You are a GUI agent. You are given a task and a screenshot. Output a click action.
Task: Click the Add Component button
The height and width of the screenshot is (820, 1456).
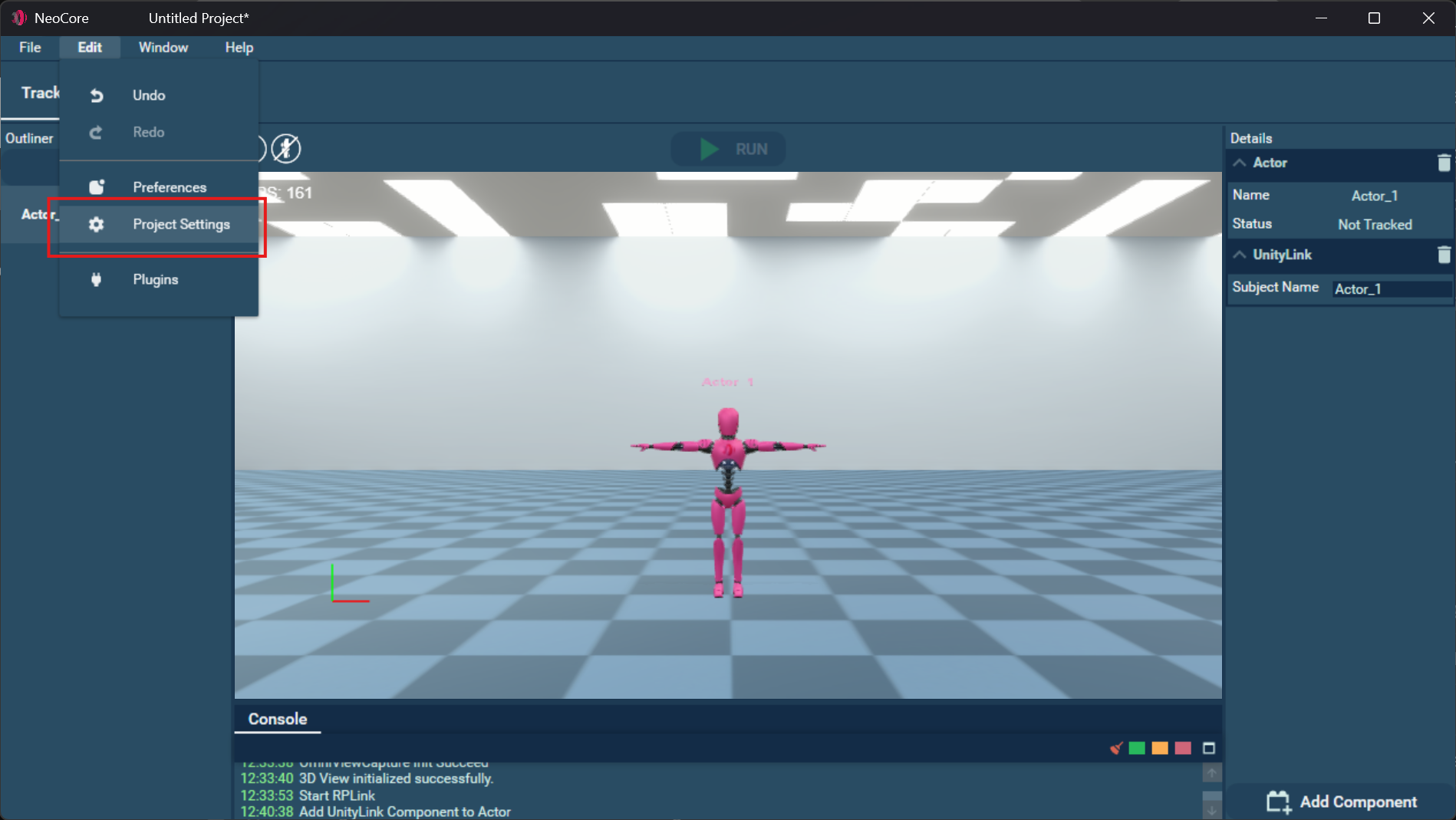click(x=1342, y=802)
